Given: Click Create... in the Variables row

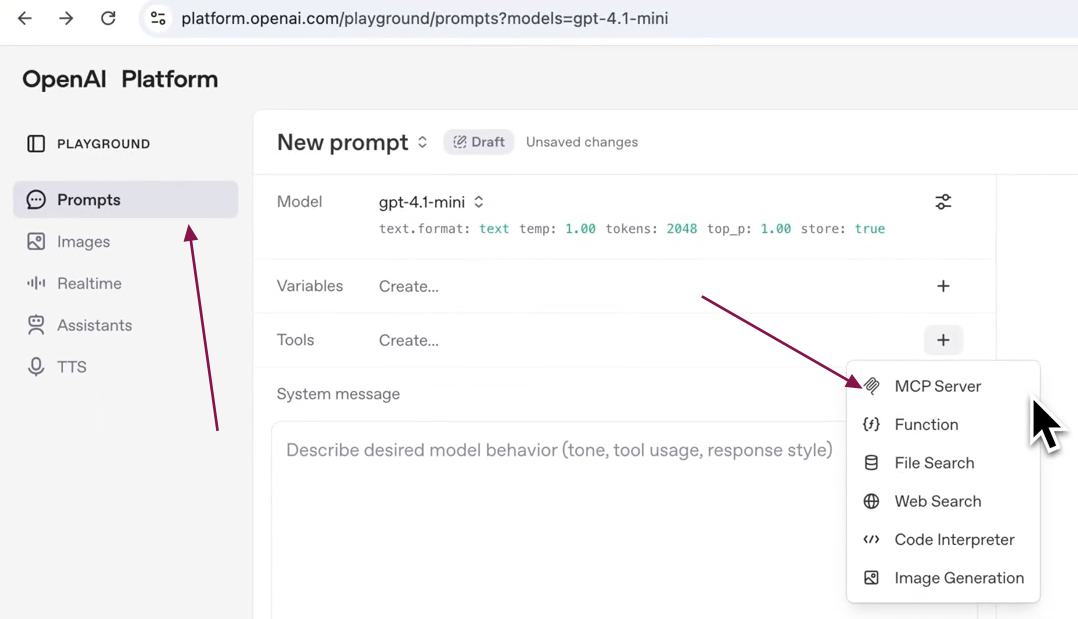Looking at the screenshot, I should [x=408, y=286].
